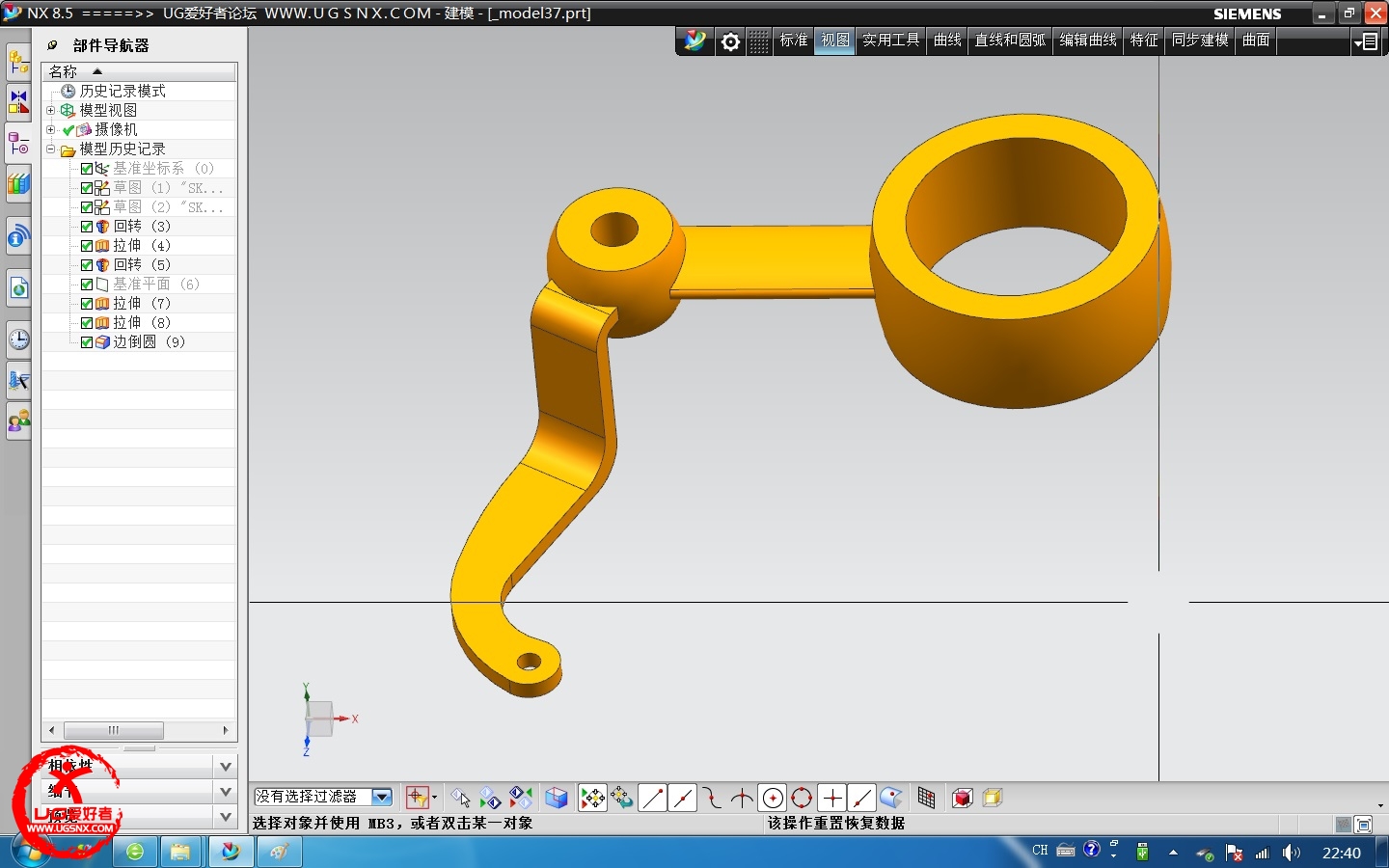Viewport: 1389px width, 868px height.
Task: Uncheck the 拉伸 (4) feature checkbox
Action: tap(87, 246)
